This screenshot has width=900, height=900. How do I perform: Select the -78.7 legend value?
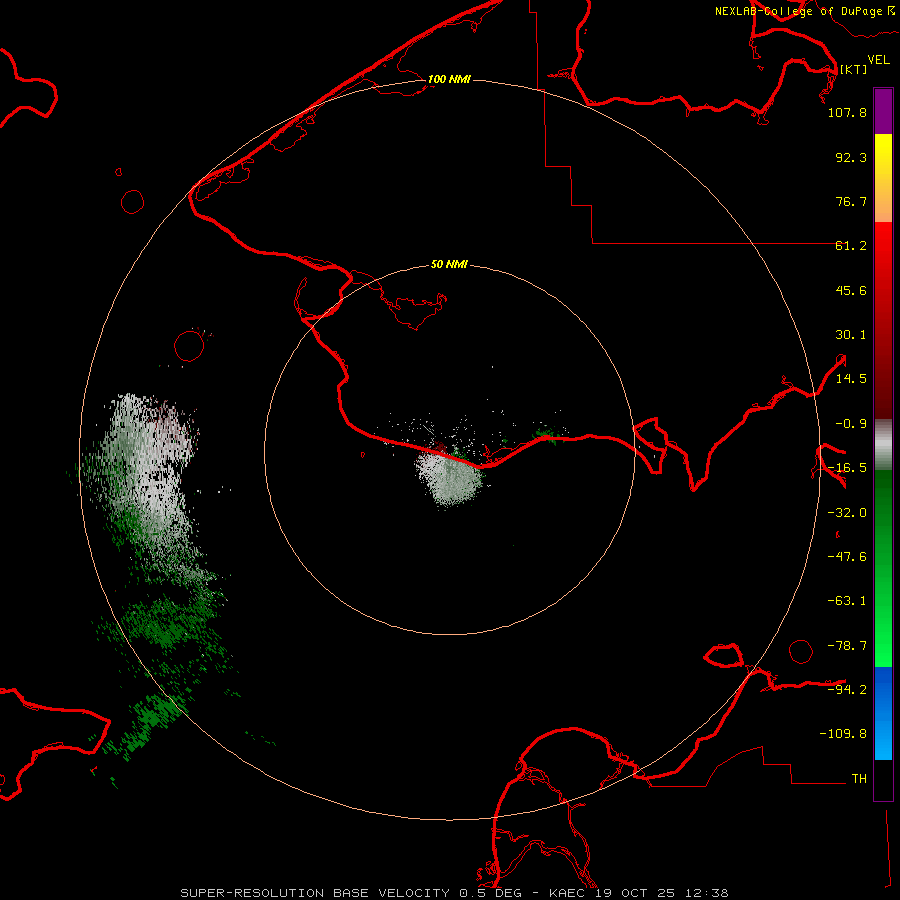point(847,646)
